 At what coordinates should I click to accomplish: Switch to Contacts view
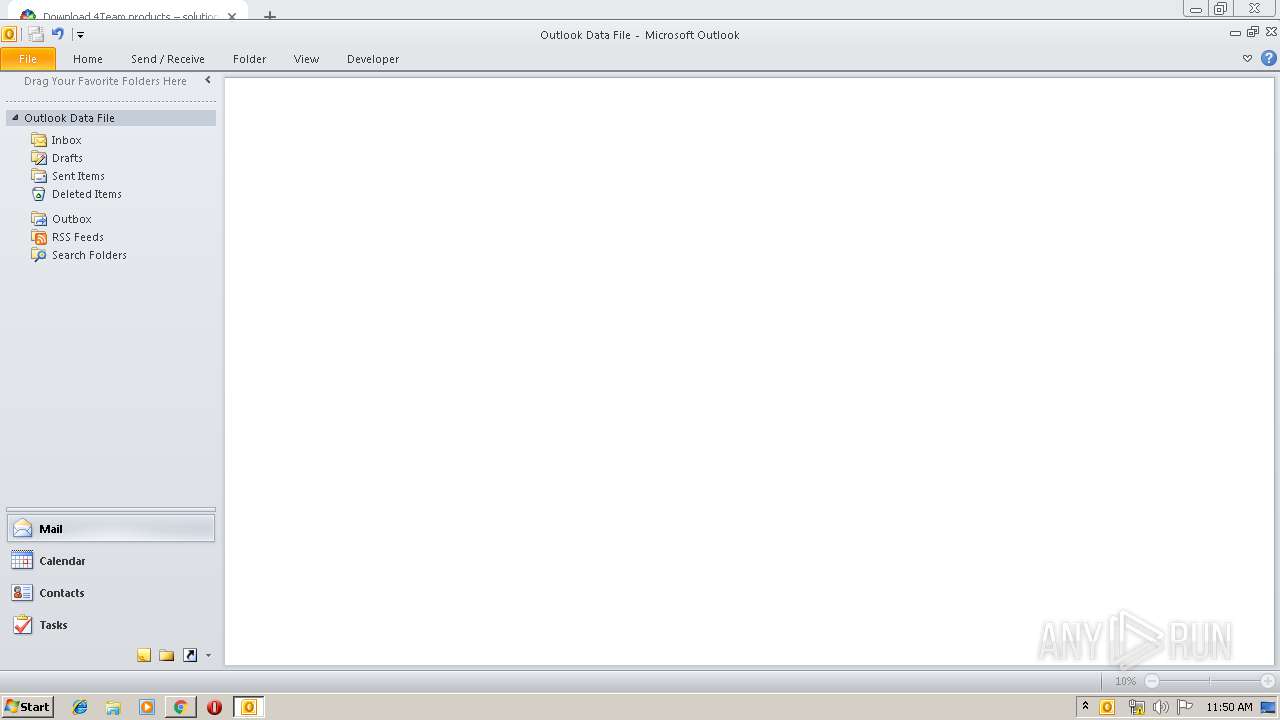(111, 593)
